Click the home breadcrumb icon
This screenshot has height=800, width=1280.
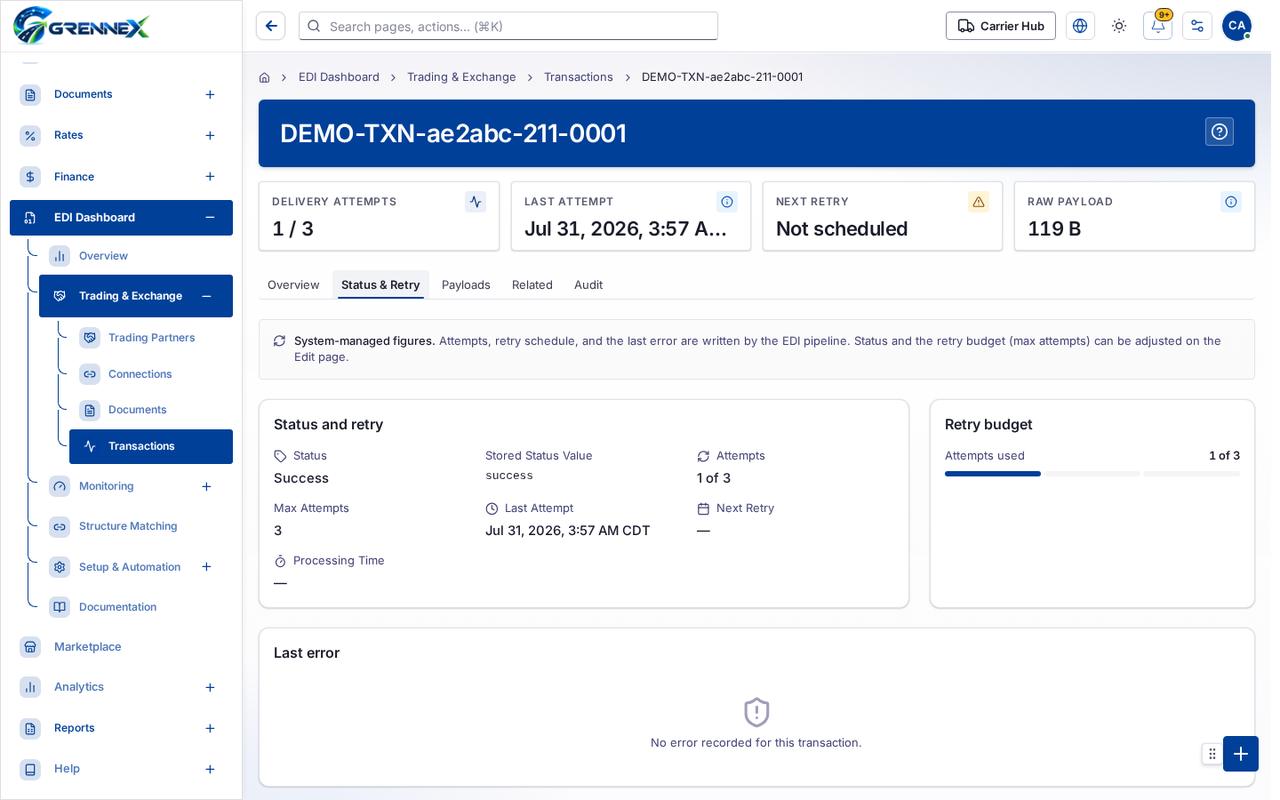[264, 77]
